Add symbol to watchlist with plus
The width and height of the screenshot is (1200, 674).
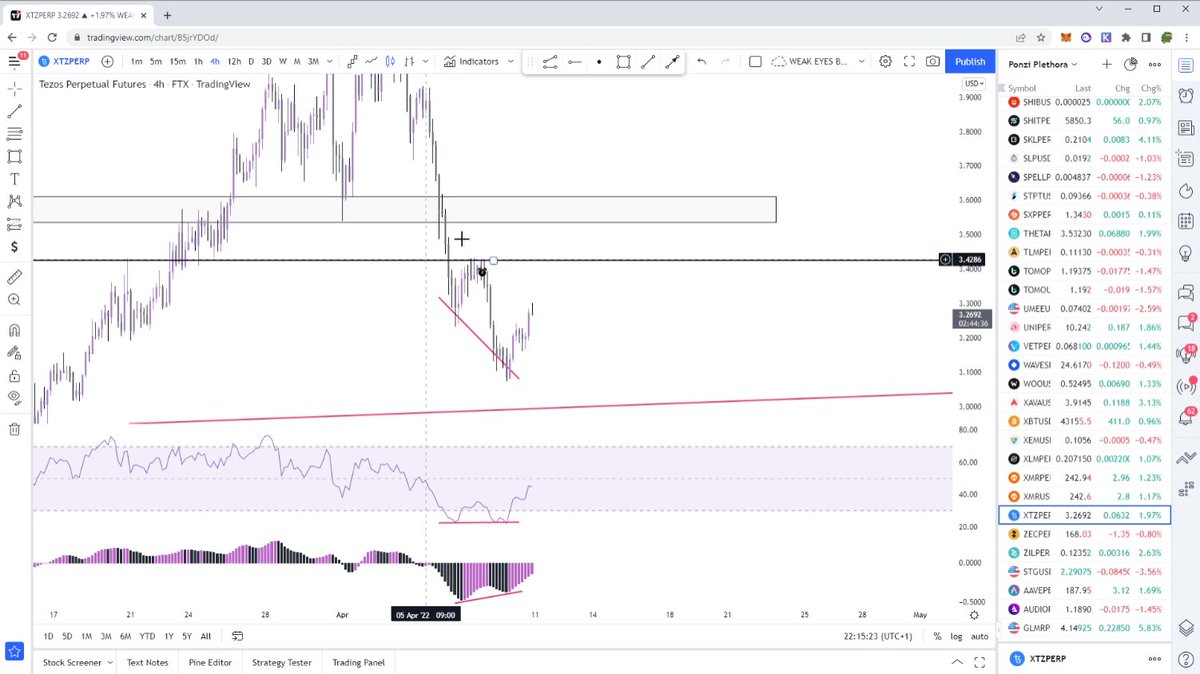click(1107, 64)
